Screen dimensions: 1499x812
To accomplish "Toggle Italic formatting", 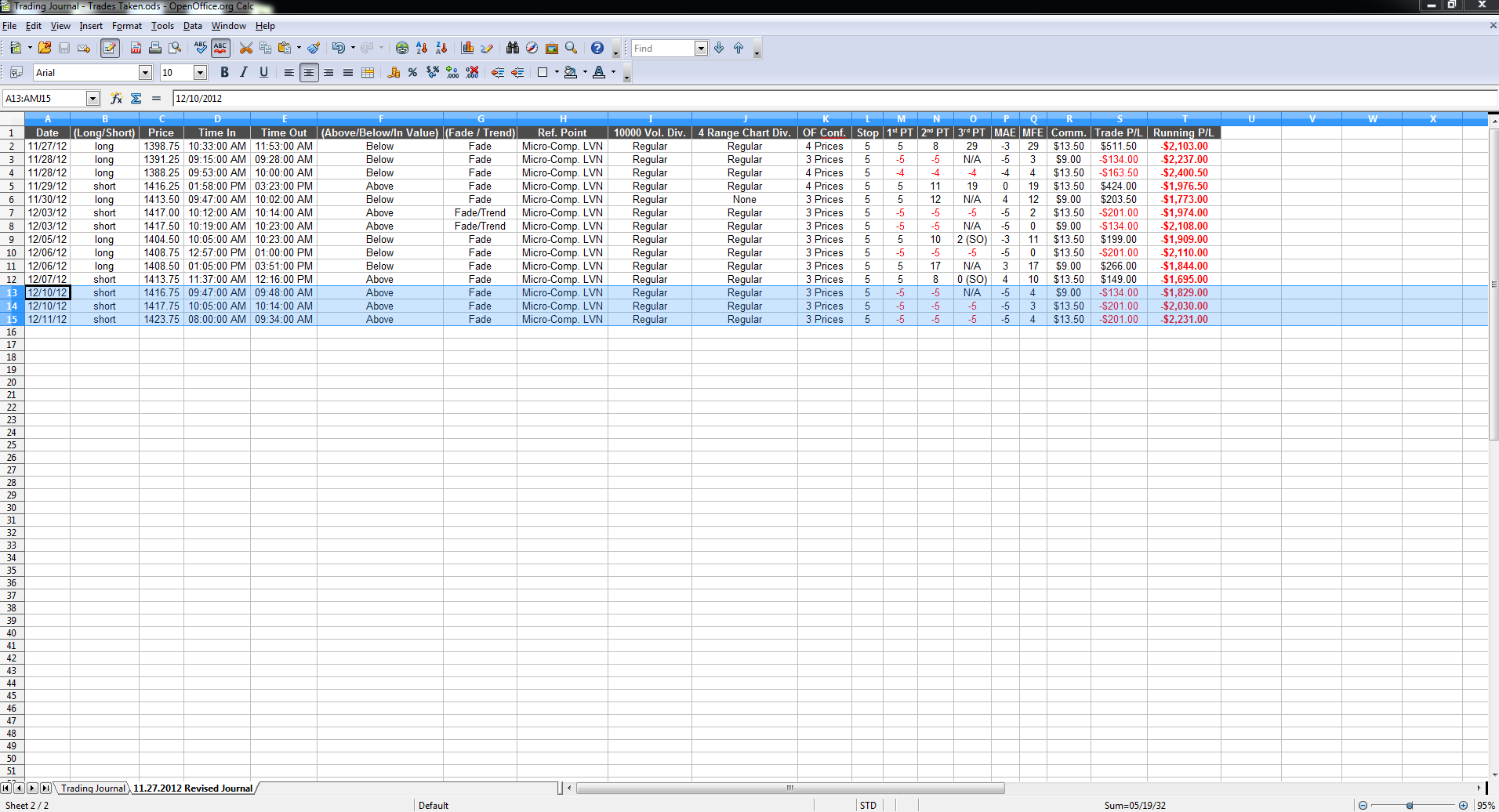I will point(244,72).
